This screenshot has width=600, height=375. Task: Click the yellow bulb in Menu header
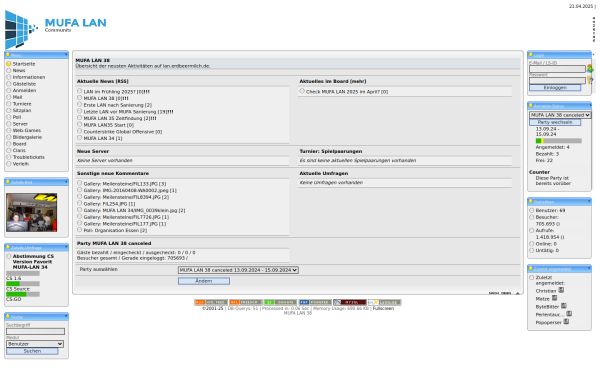pyautogui.click(x=8, y=55)
